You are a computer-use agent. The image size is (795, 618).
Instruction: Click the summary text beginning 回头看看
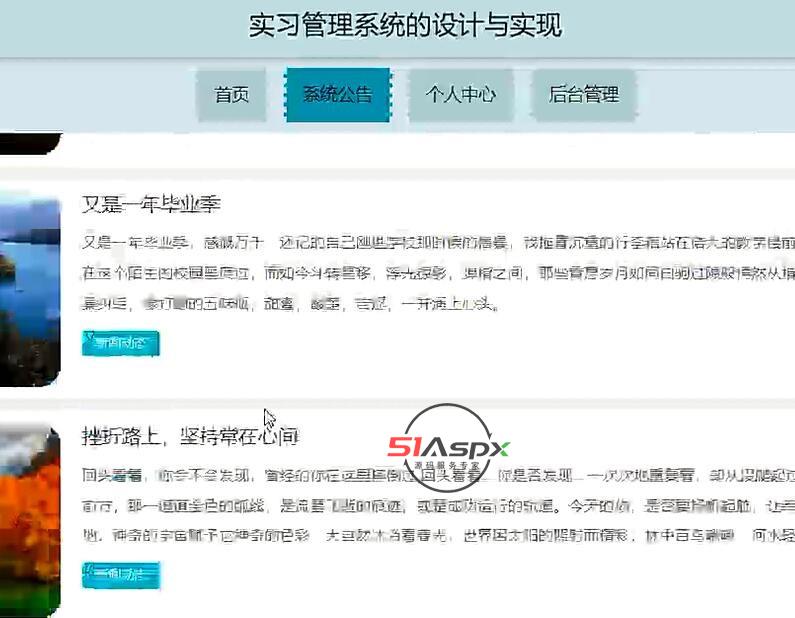(438, 505)
